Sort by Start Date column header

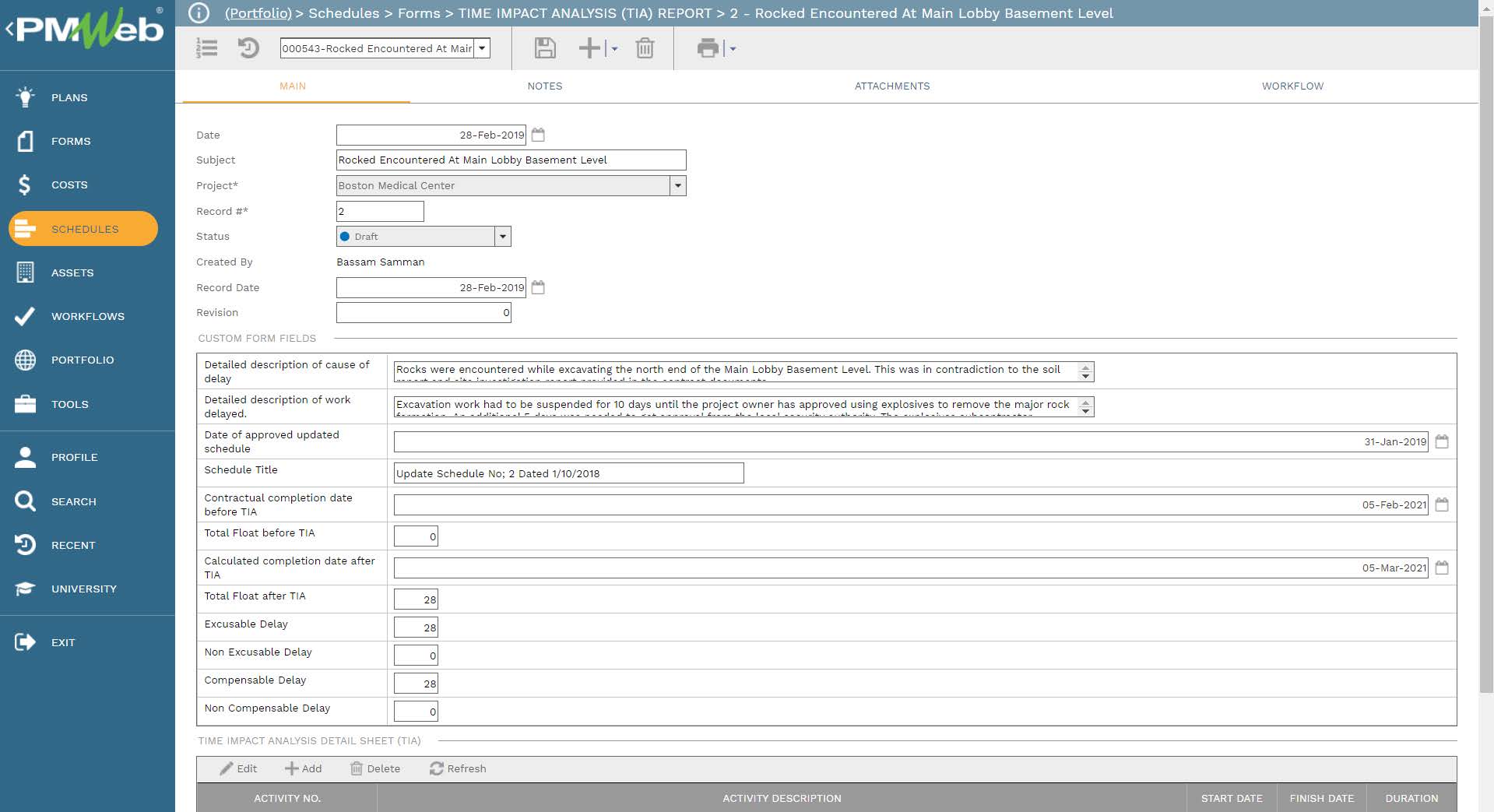pyautogui.click(x=1232, y=798)
